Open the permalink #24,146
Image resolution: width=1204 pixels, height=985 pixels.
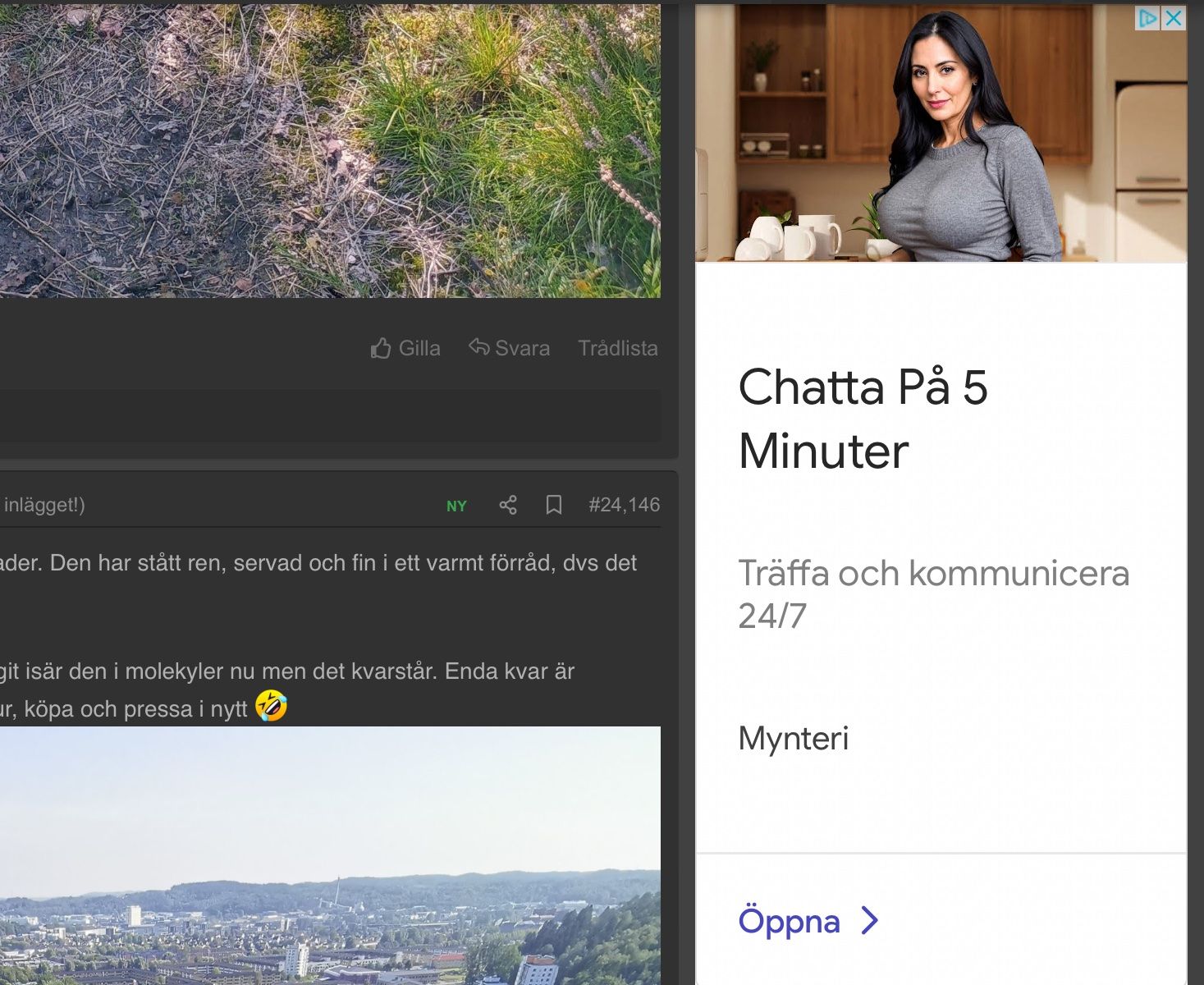point(624,505)
